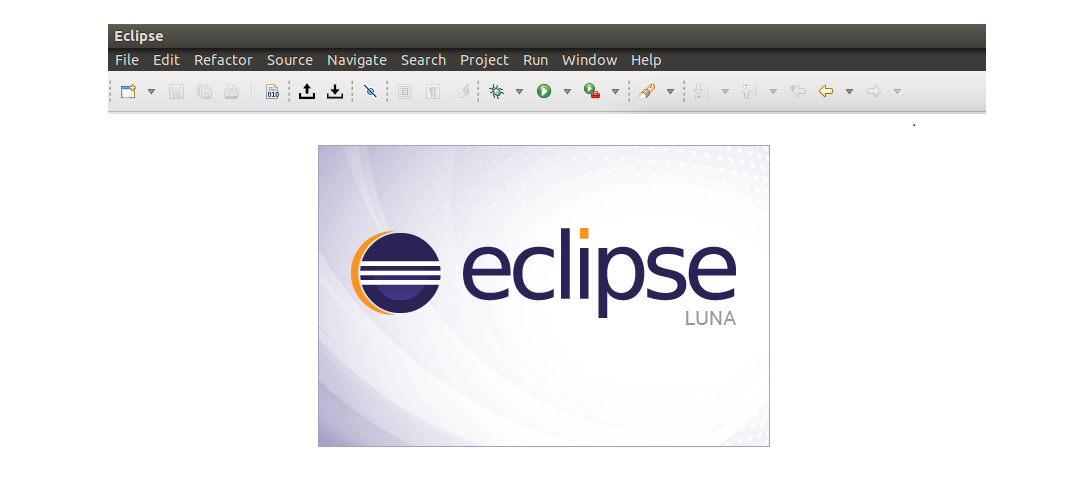
Task: Toggle block selection mode icon
Action: point(405,91)
